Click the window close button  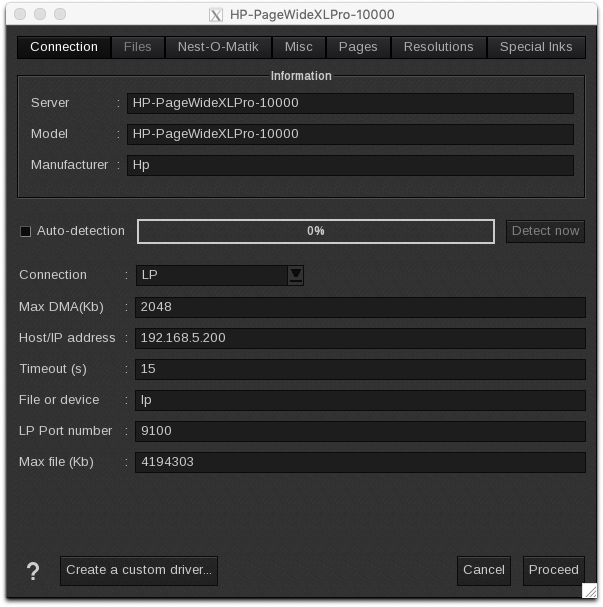(x=20, y=14)
